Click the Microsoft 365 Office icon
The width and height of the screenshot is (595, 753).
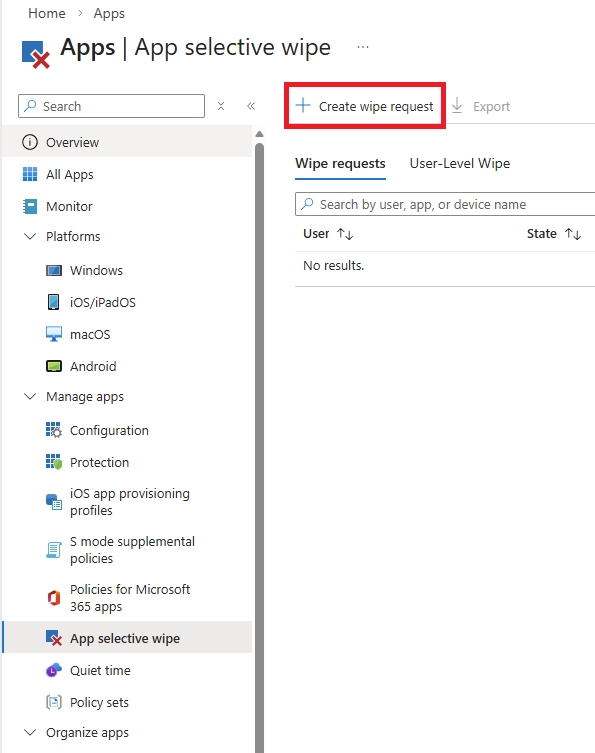click(54, 597)
